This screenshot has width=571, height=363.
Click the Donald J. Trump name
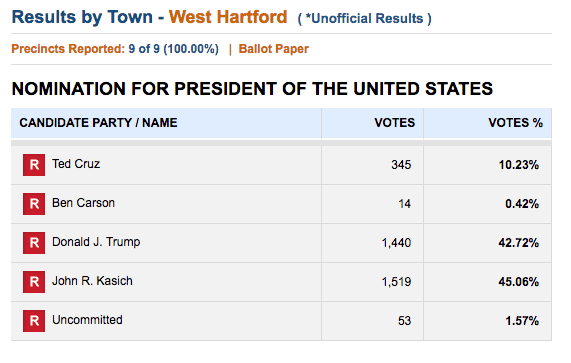(x=96, y=242)
